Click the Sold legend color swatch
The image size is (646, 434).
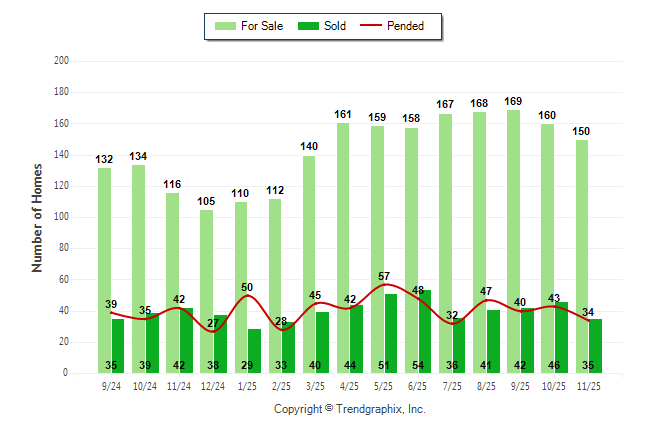(x=309, y=26)
